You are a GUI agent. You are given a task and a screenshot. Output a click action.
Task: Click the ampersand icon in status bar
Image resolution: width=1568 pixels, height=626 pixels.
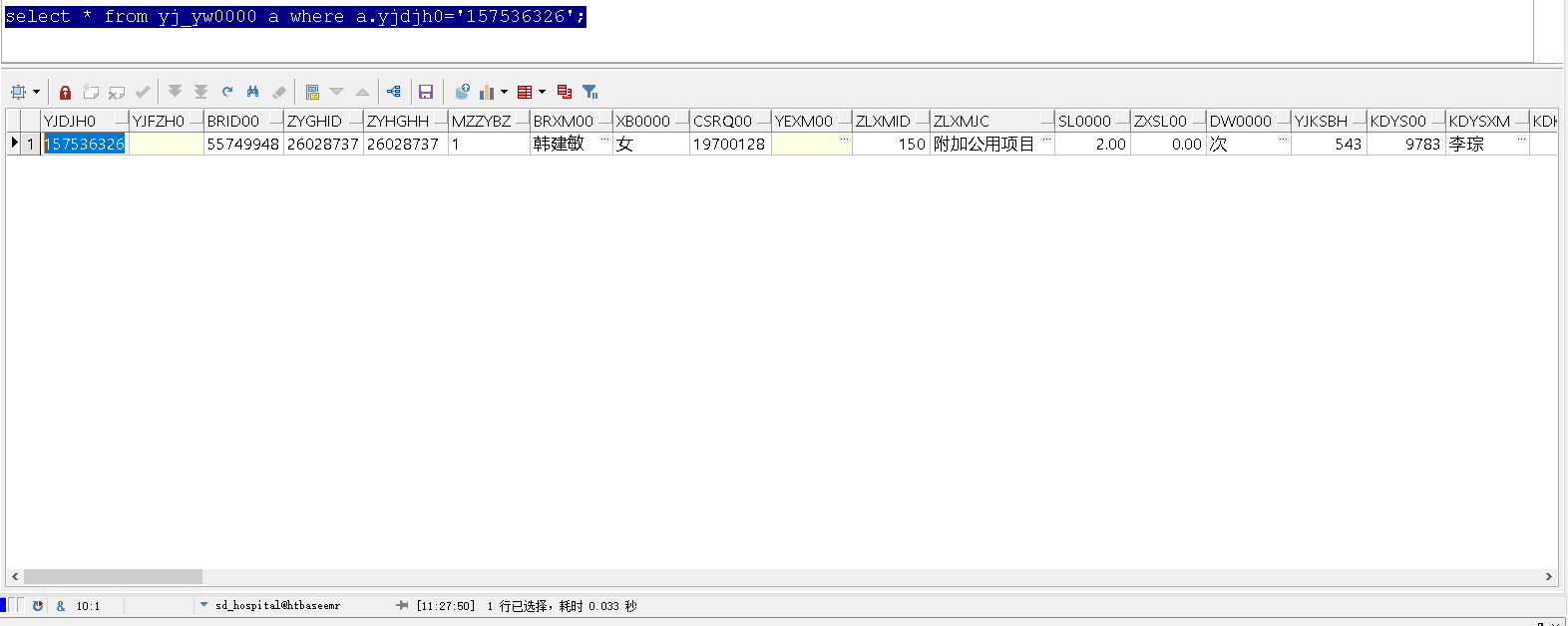61,605
